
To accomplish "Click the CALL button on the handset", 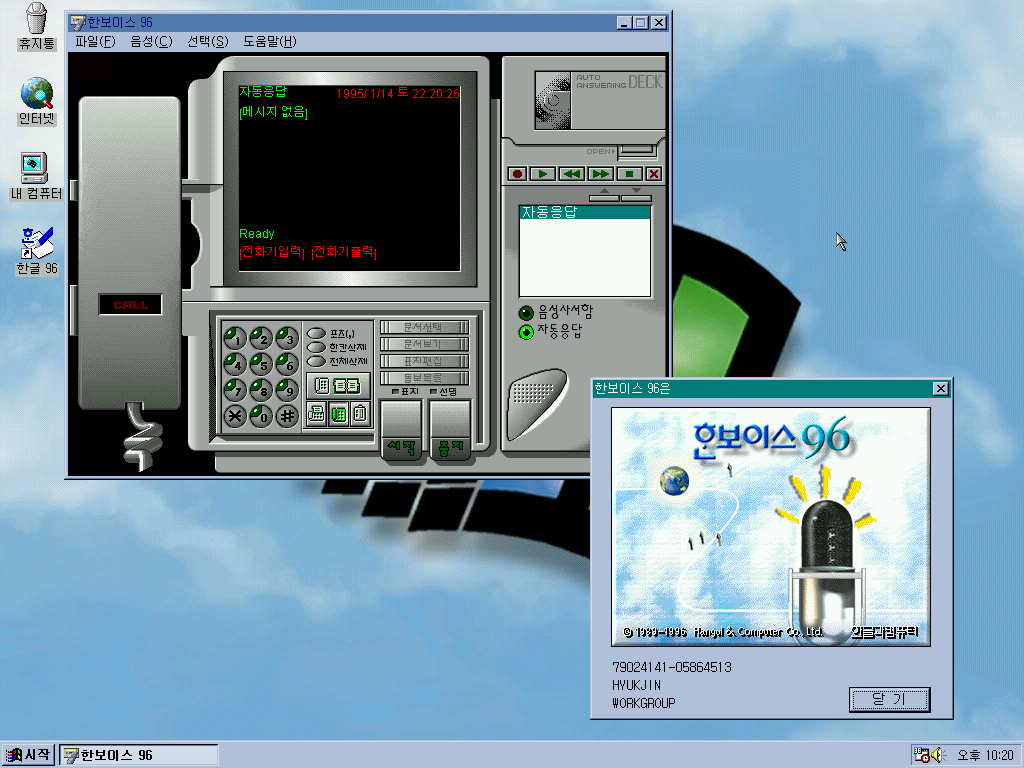I will (130, 304).
